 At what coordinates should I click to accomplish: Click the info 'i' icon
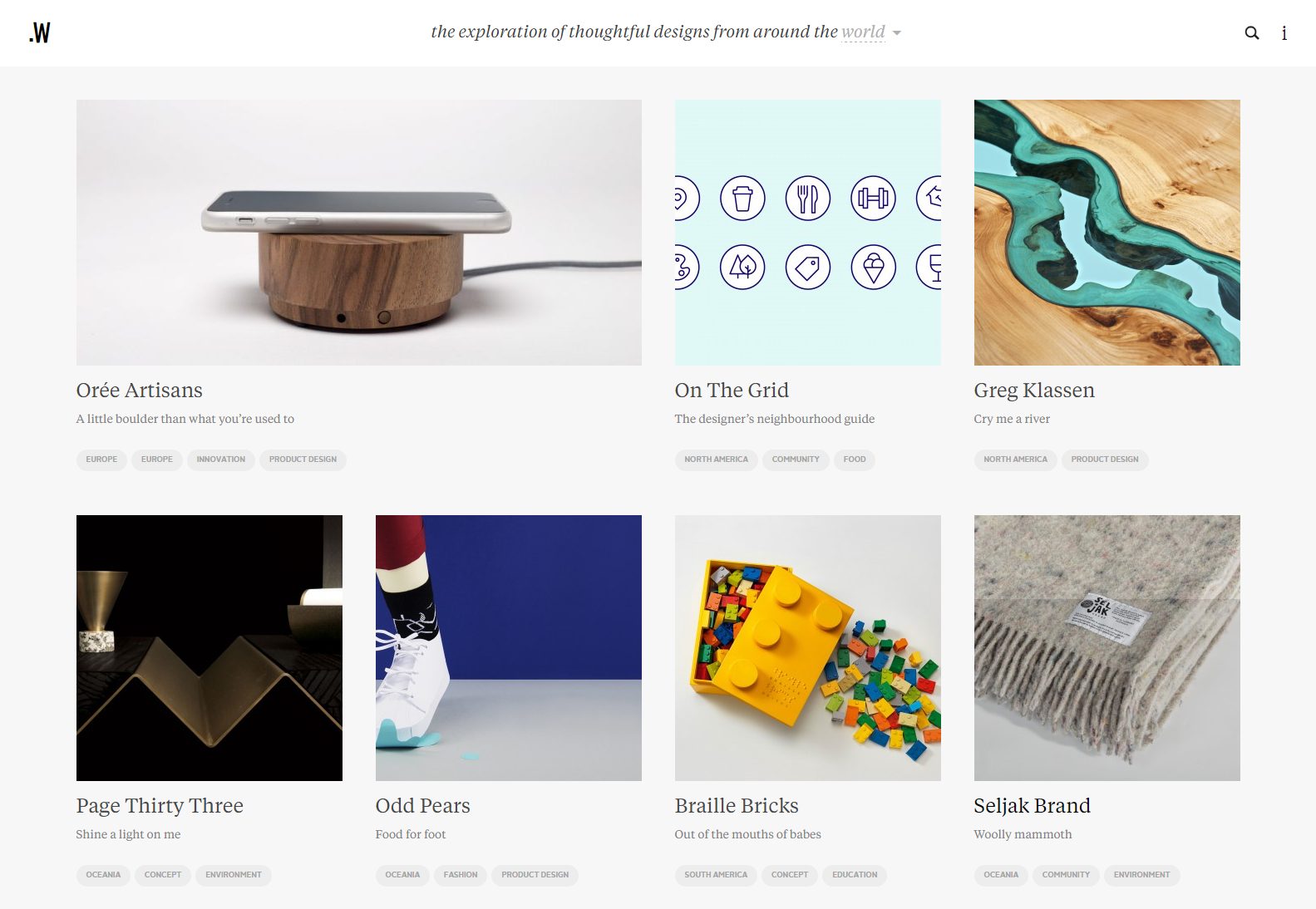point(1284,33)
